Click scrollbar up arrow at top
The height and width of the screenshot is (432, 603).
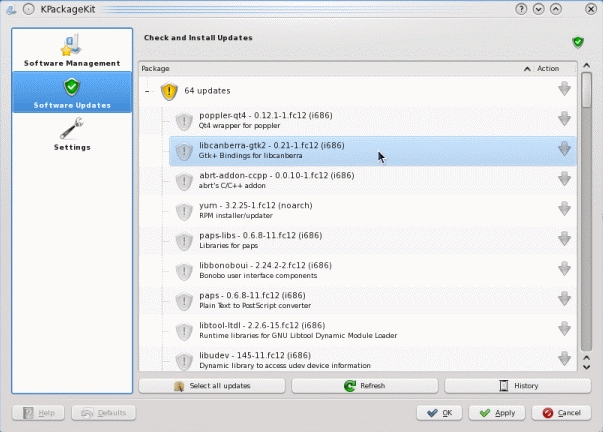pyautogui.click(x=586, y=66)
